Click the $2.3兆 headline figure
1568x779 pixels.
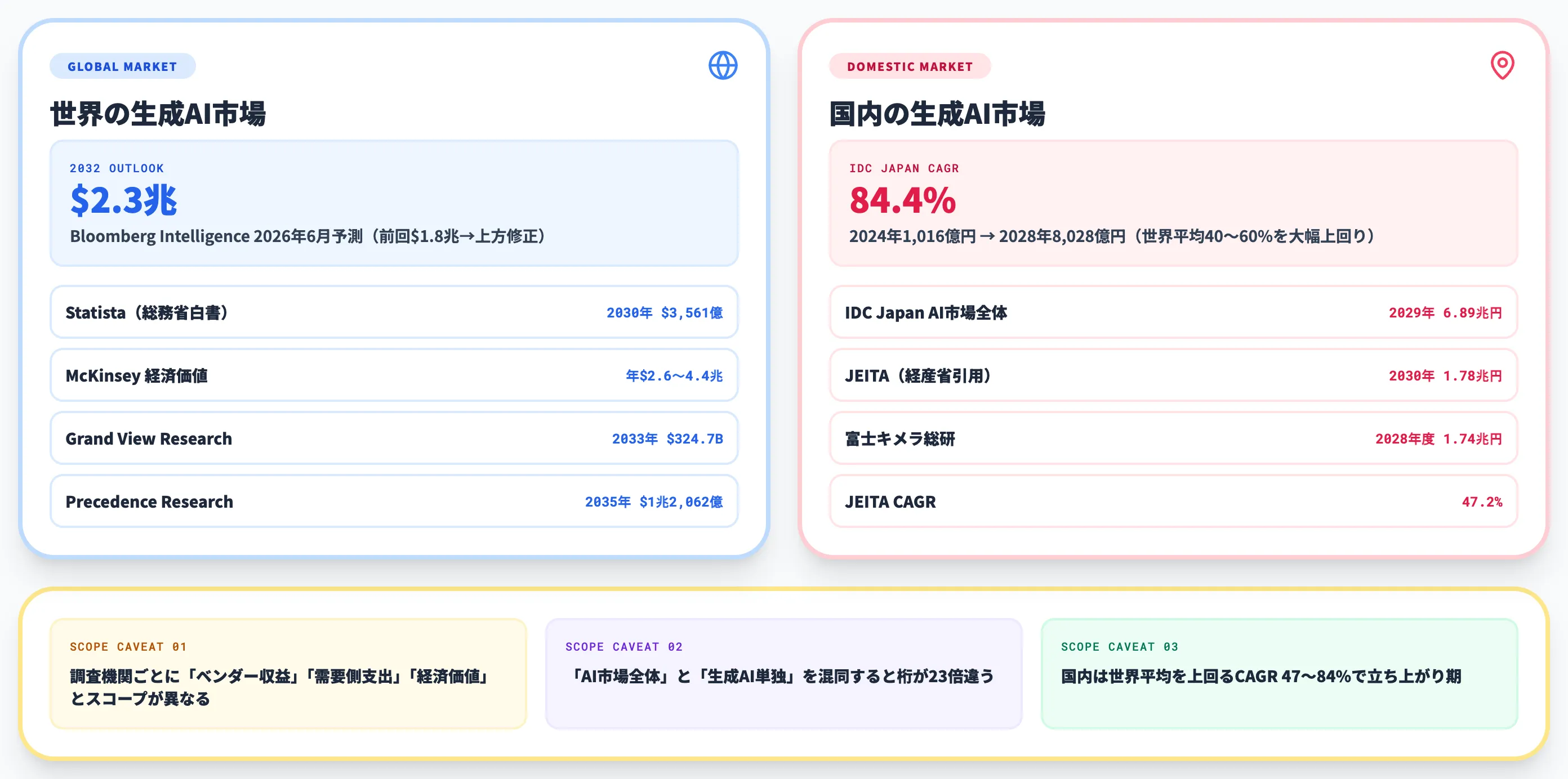pos(123,201)
